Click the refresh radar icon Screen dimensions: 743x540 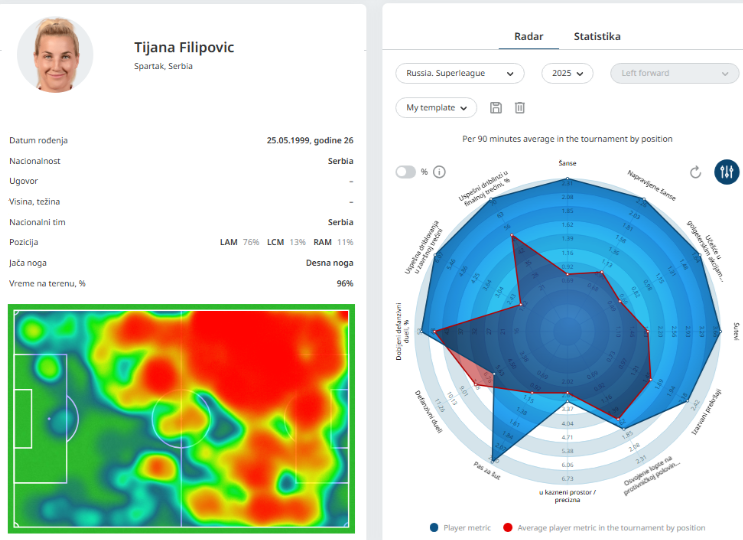tap(696, 172)
